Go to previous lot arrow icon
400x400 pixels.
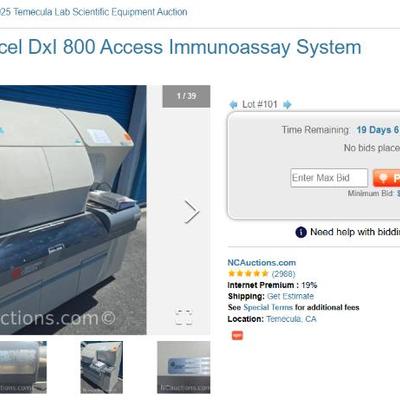click(233, 105)
